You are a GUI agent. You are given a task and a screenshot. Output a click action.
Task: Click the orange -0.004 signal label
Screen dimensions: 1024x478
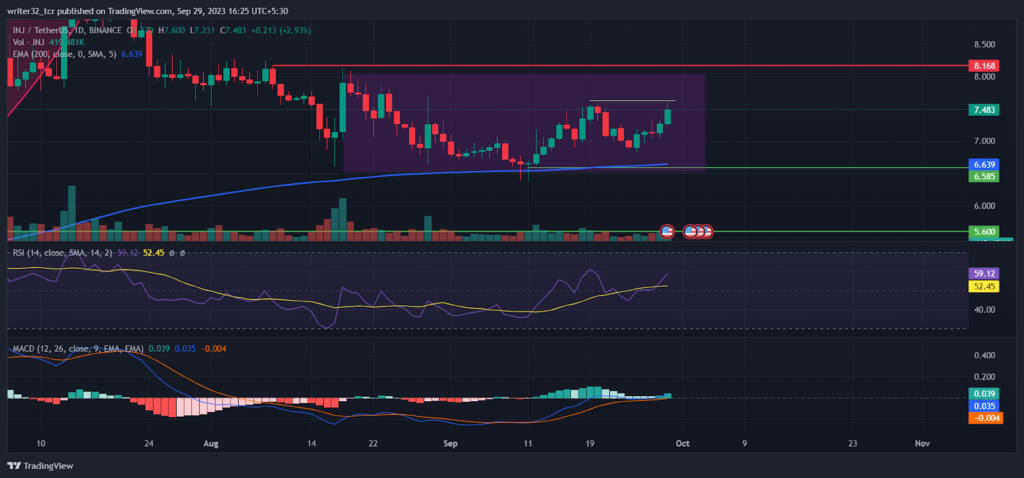[x=984, y=417]
